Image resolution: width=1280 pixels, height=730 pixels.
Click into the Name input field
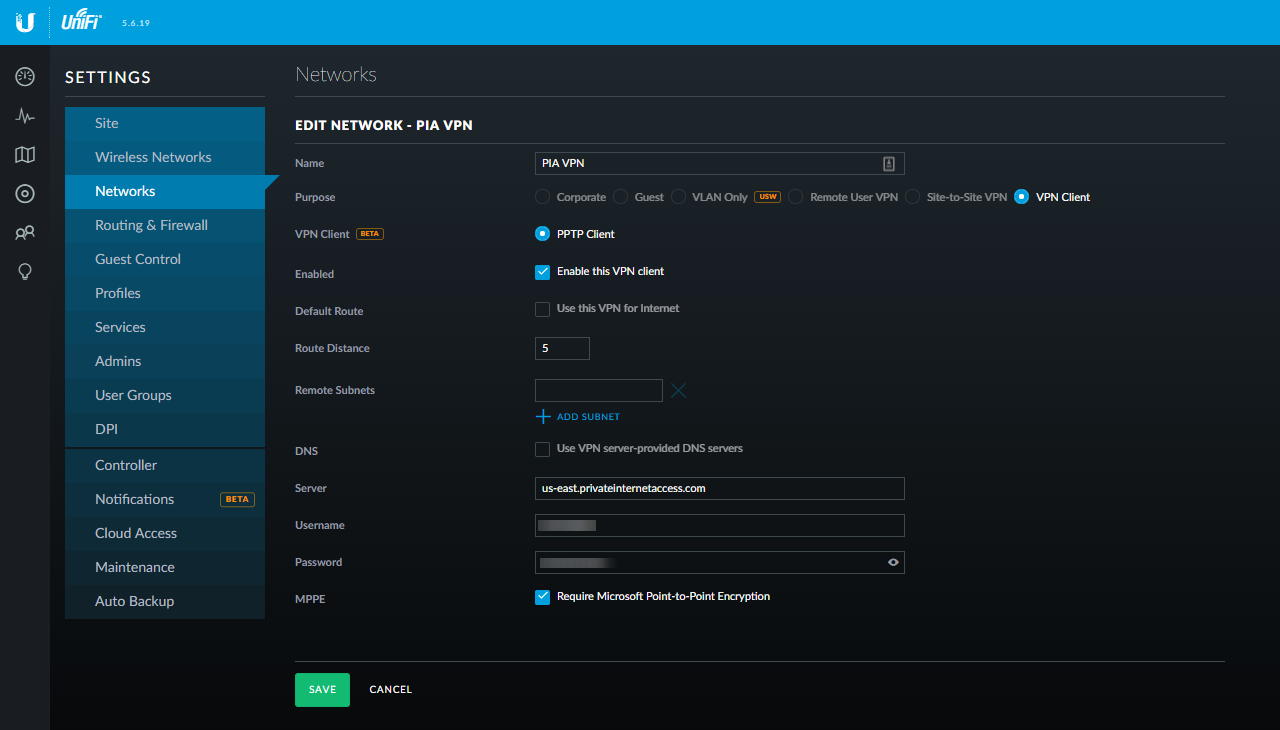pos(720,163)
